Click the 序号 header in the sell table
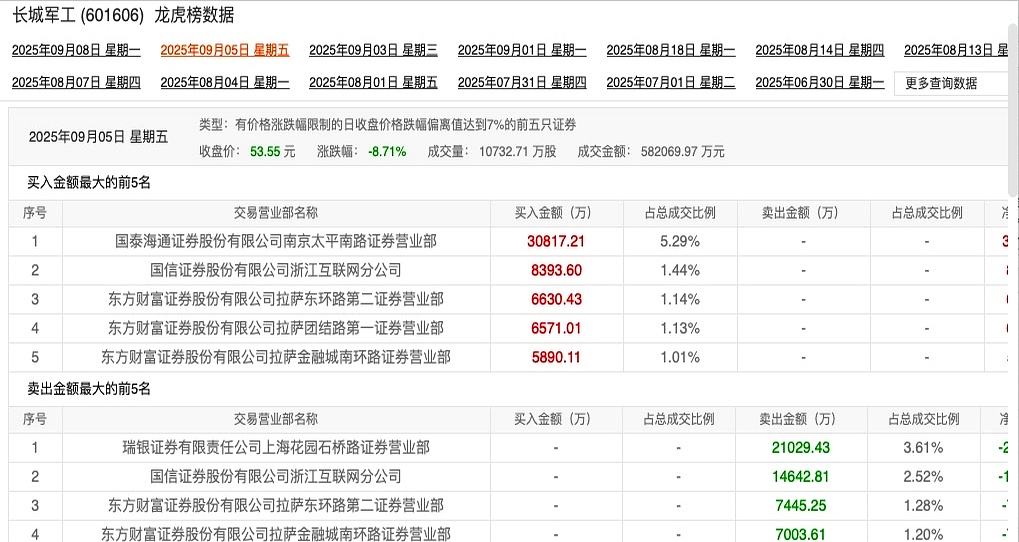 pos(34,419)
